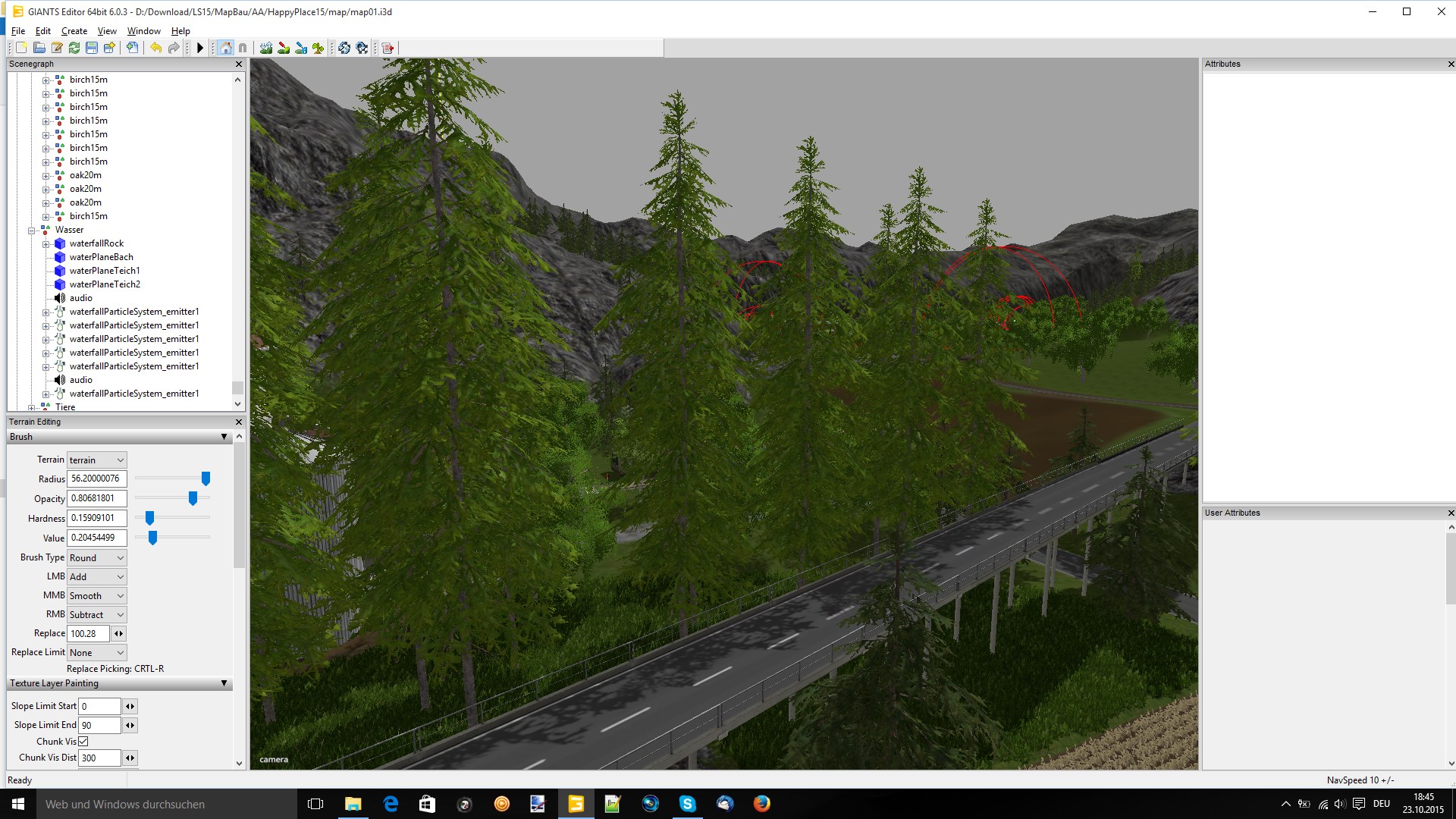Open the Brush Type dropdown
1456x819 pixels.
tap(96, 557)
